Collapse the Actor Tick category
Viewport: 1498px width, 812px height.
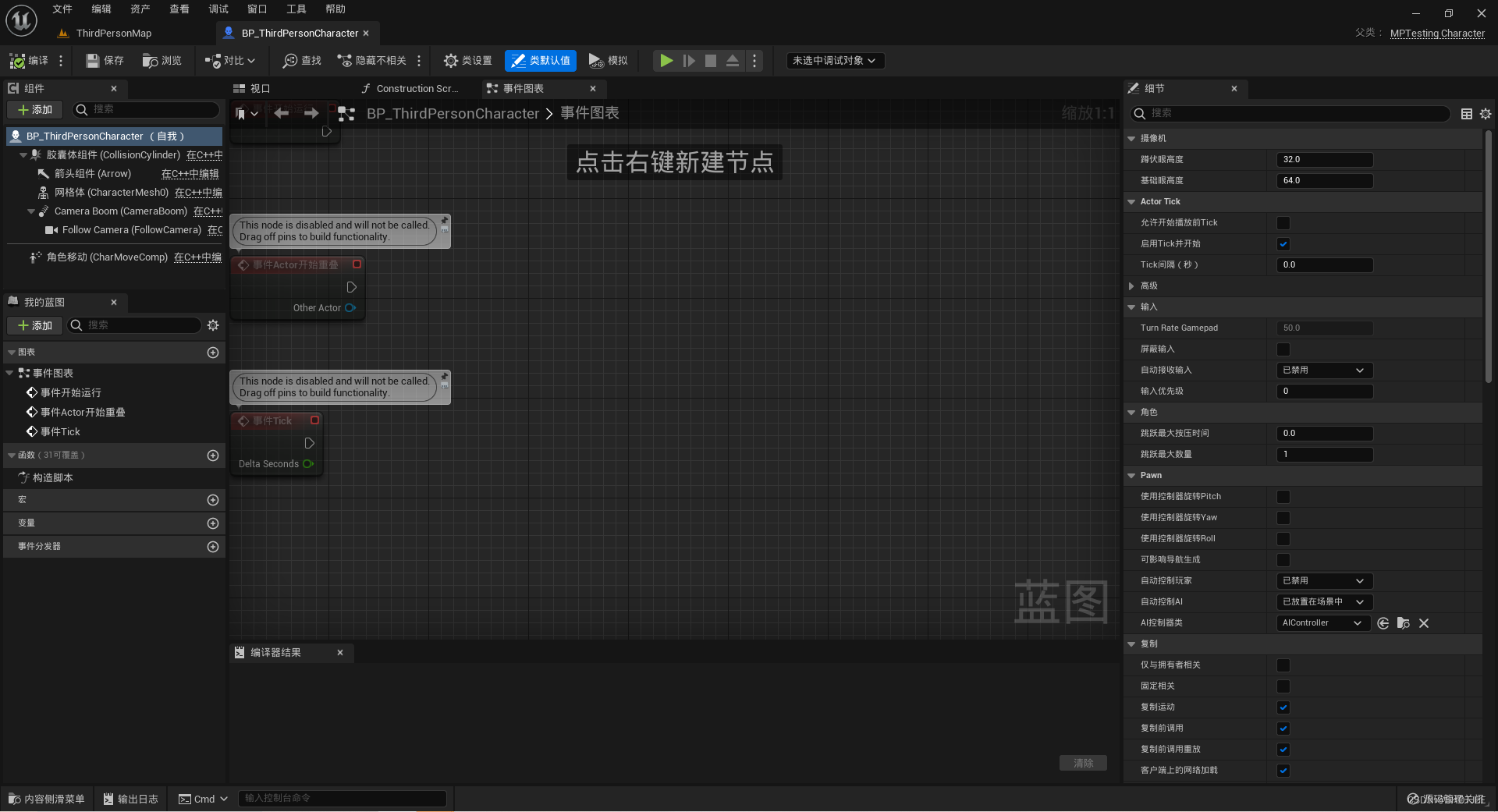[1131, 202]
